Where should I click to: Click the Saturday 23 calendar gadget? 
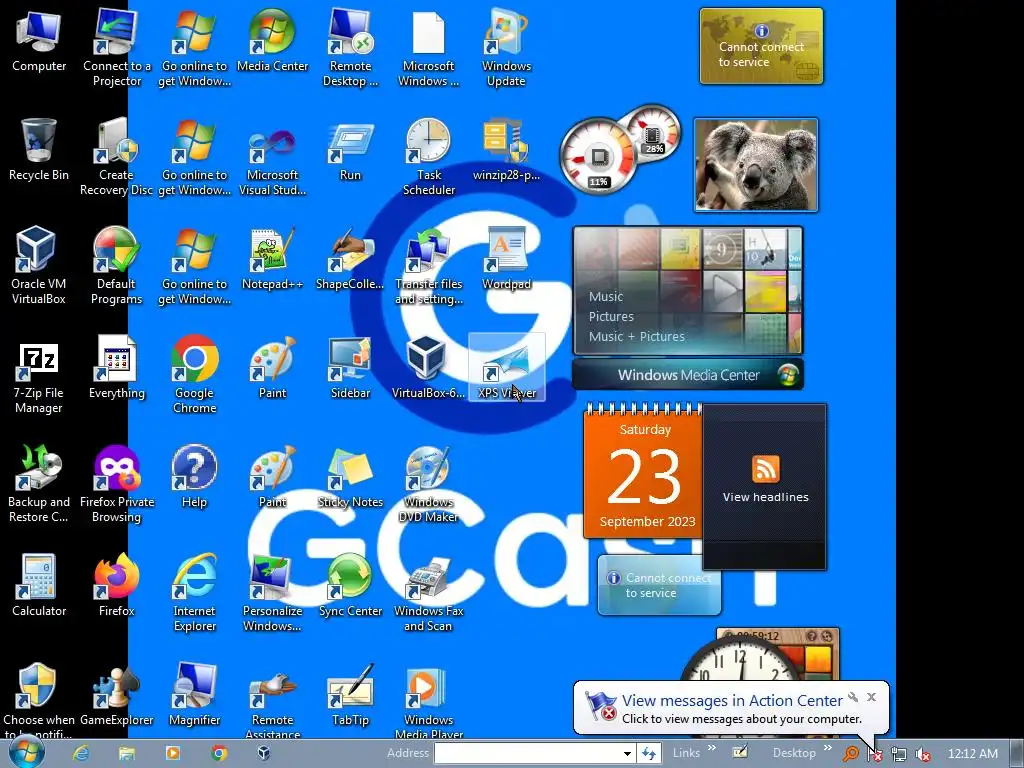coord(644,472)
